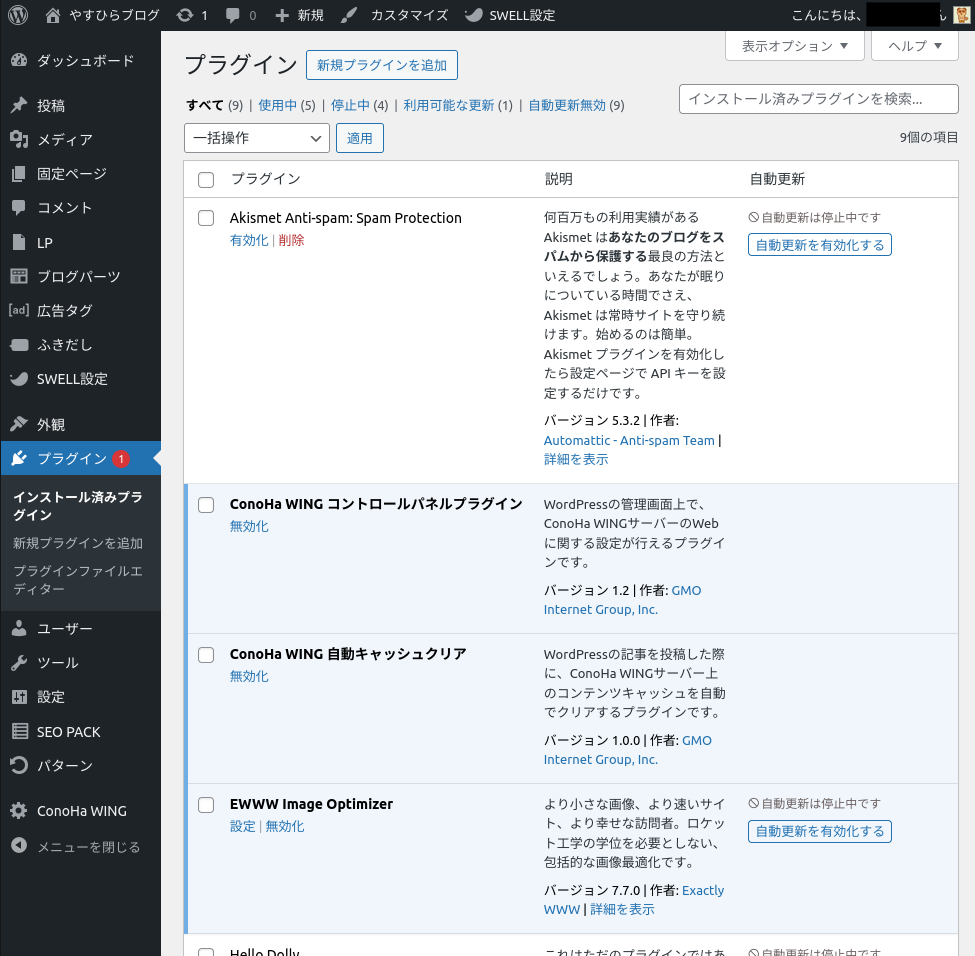Click the WordPress logo icon in admin bar
The width and height of the screenshot is (975, 956).
(x=18, y=15)
